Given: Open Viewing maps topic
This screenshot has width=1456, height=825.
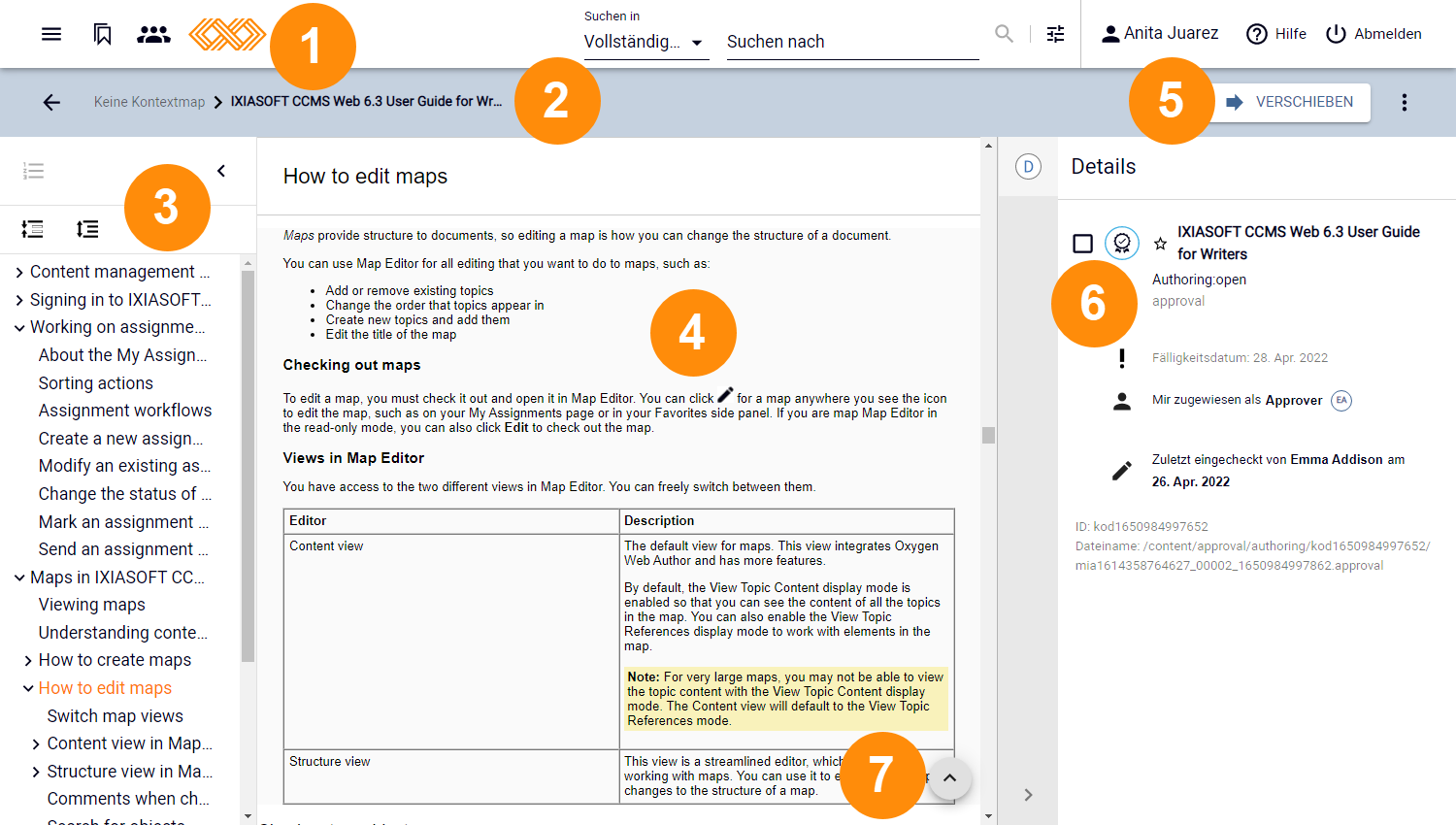Looking at the screenshot, I should 92,605.
